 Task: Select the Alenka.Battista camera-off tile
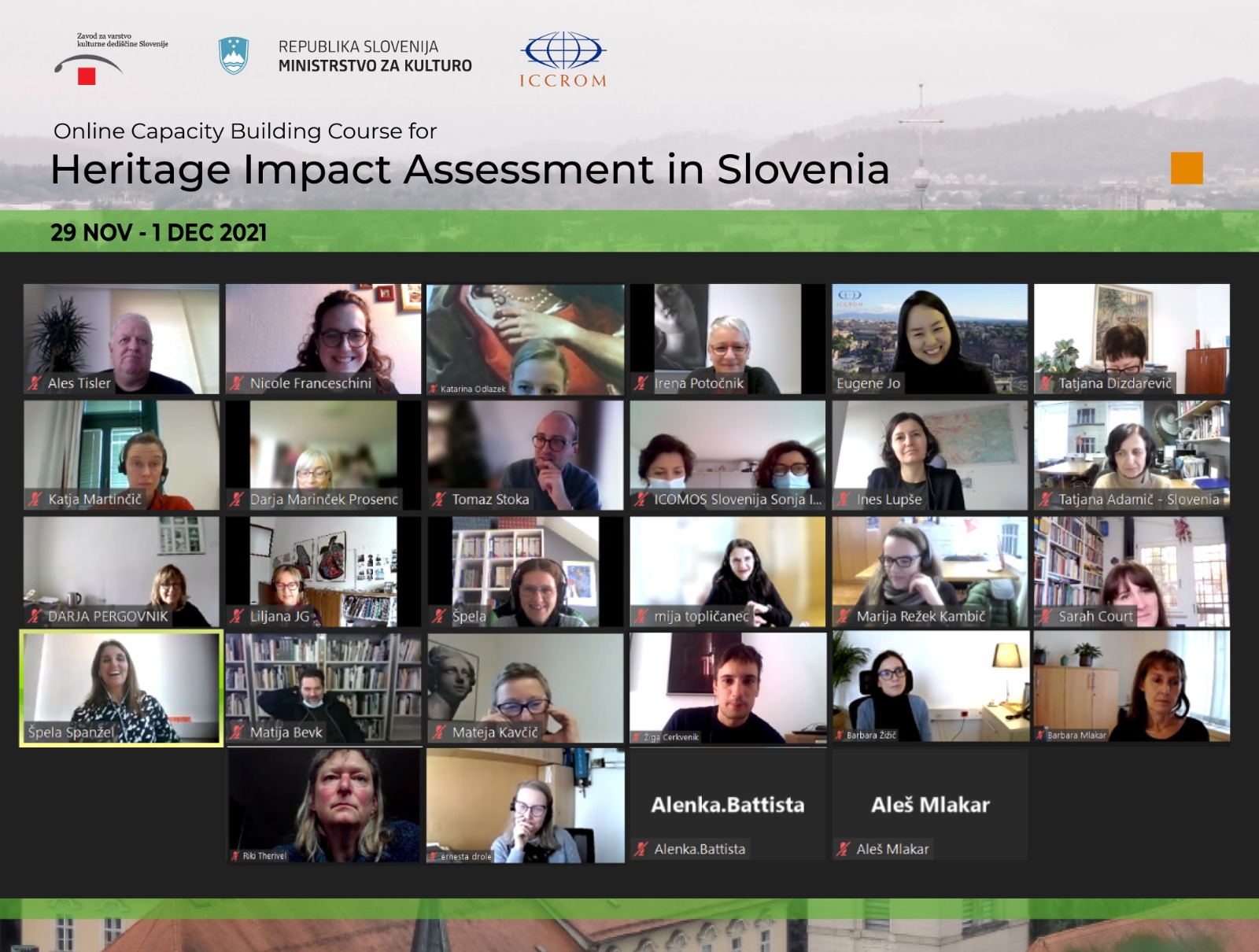pyautogui.click(x=728, y=805)
